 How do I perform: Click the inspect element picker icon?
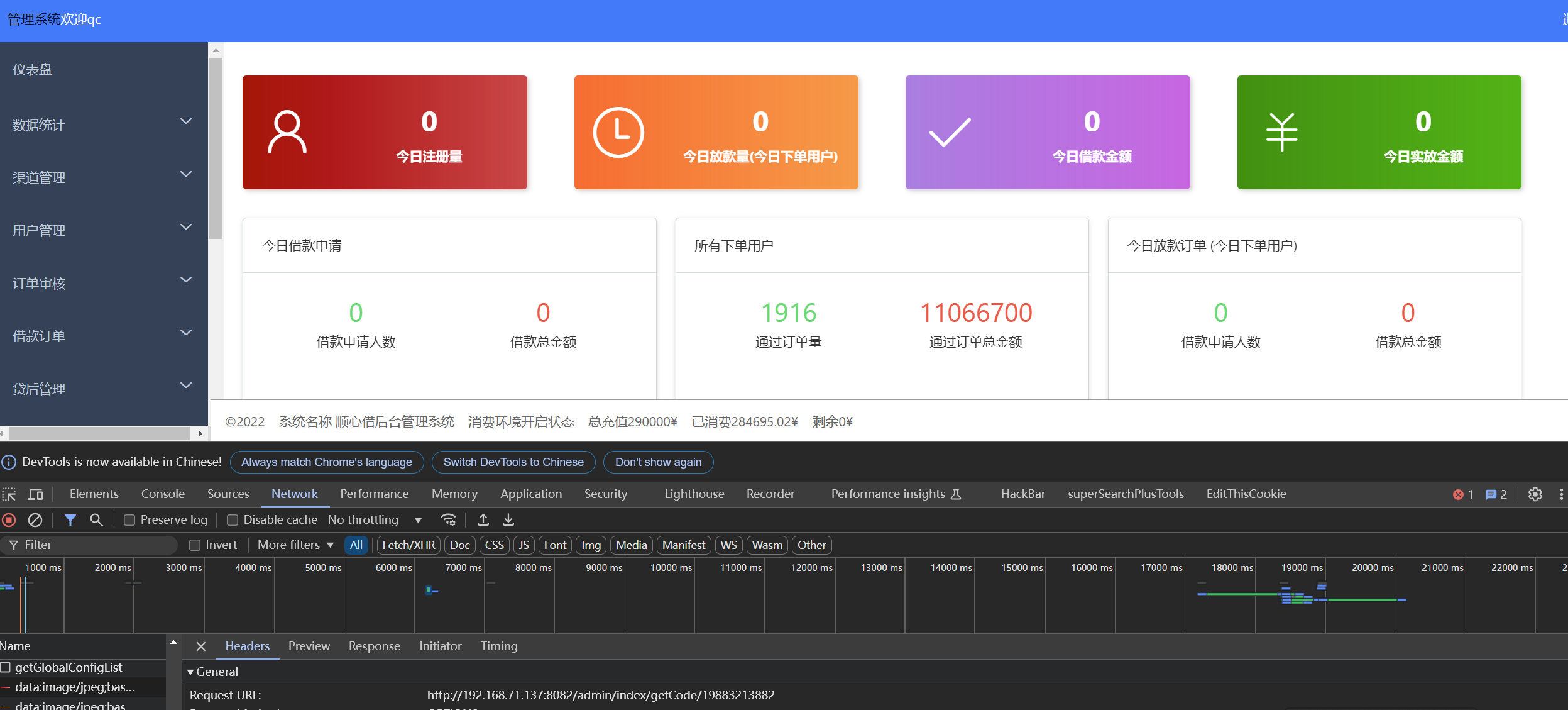(x=9, y=494)
